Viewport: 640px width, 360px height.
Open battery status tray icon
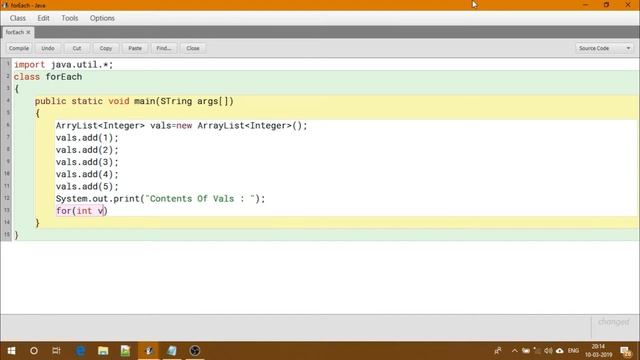[526, 351]
